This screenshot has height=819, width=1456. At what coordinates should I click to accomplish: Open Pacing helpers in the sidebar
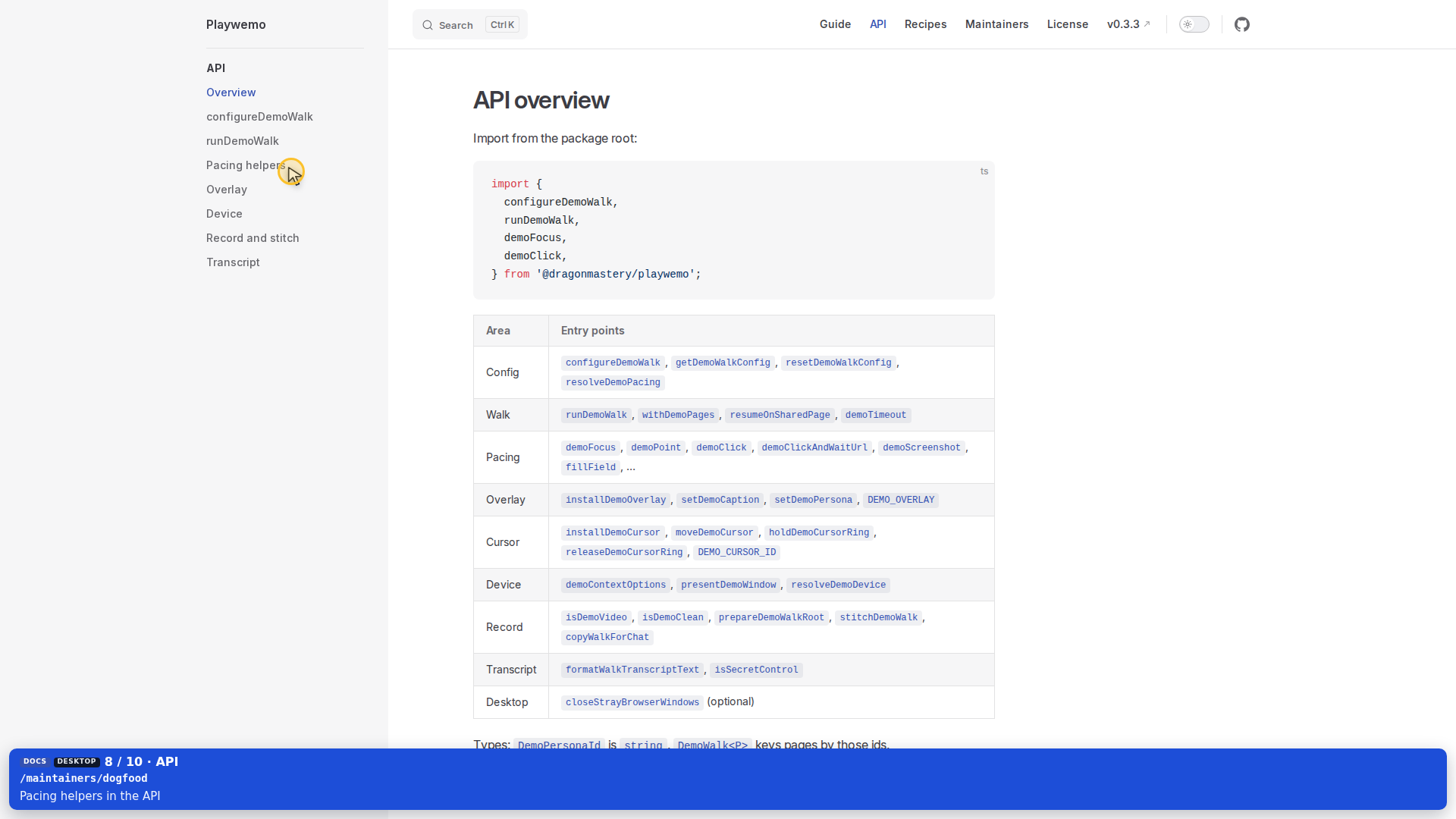pos(246,165)
